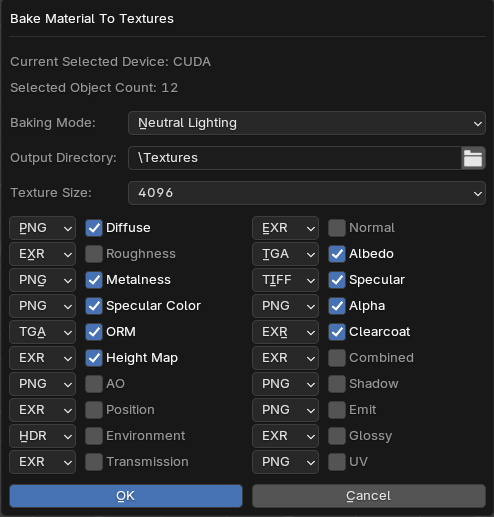Screen dimensions: 494x517
Task: Change Diffuse file format from PNG
Action: 42,228
